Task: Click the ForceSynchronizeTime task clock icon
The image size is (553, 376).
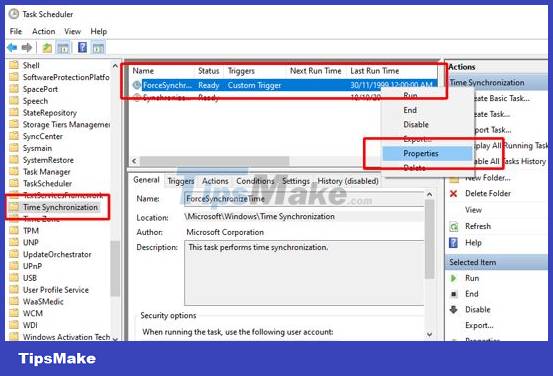Action: (x=136, y=85)
